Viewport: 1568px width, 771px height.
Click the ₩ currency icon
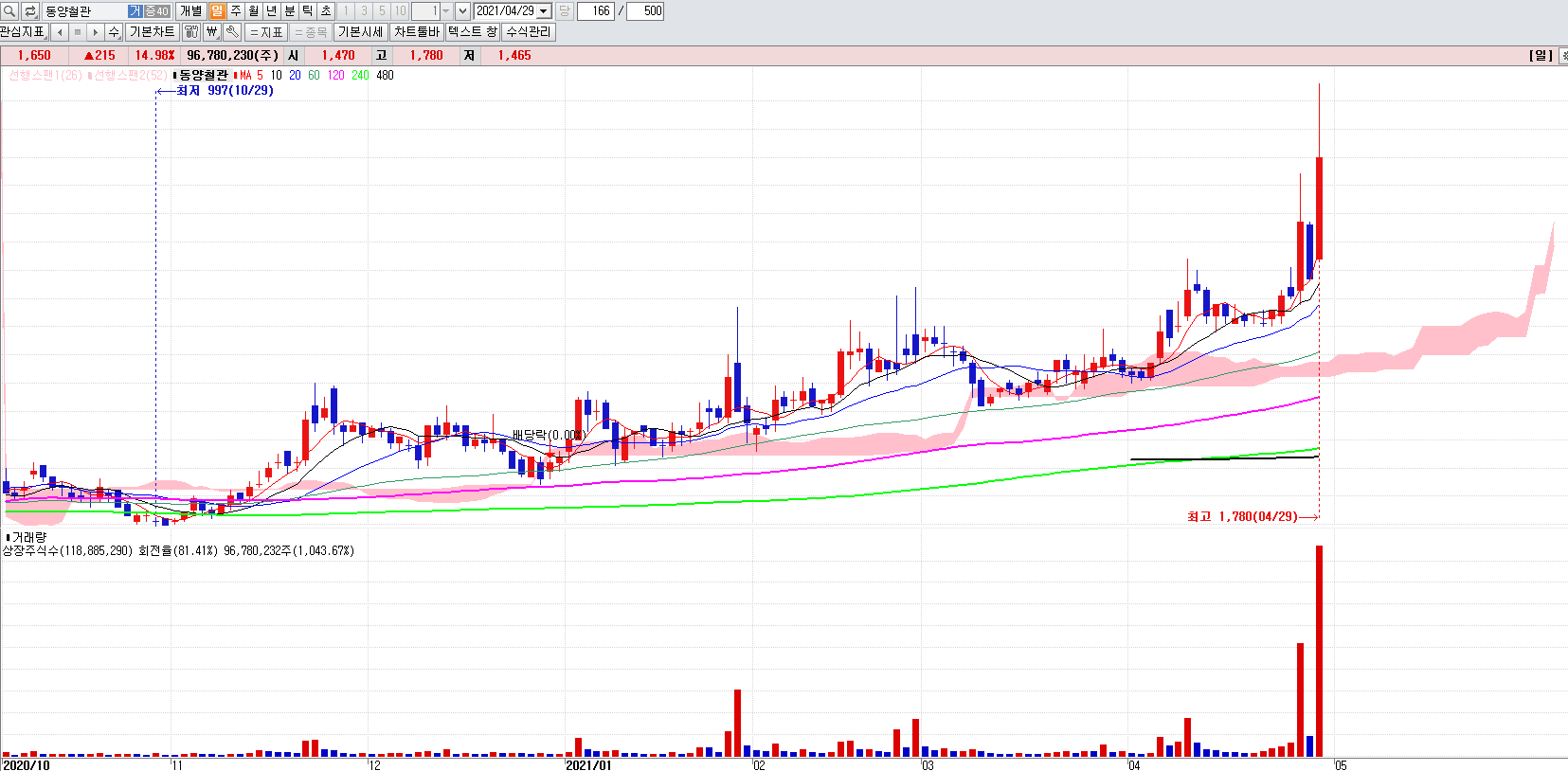(211, 32)
